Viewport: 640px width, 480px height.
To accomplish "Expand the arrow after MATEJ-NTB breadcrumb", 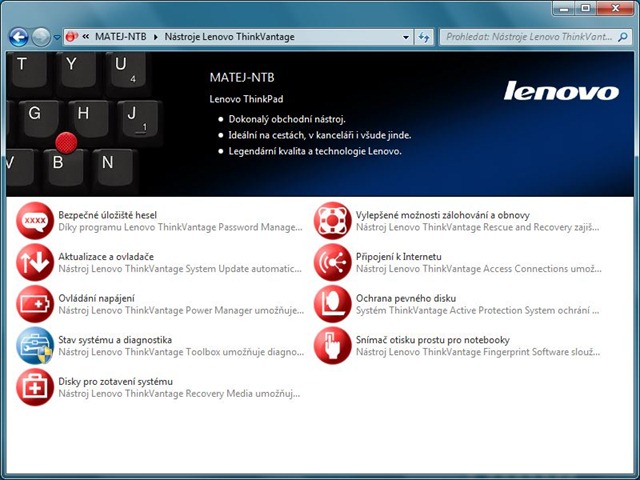I will (x=155, y=37).
